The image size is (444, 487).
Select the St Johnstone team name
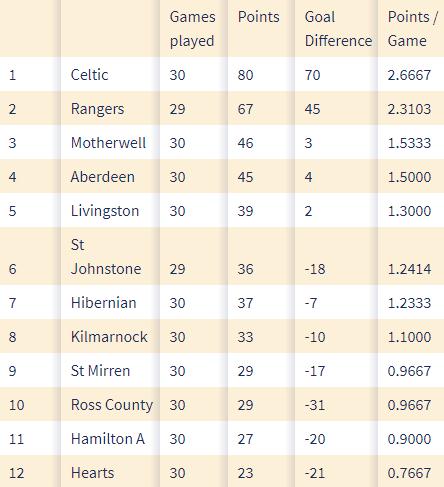click(106, 257)
